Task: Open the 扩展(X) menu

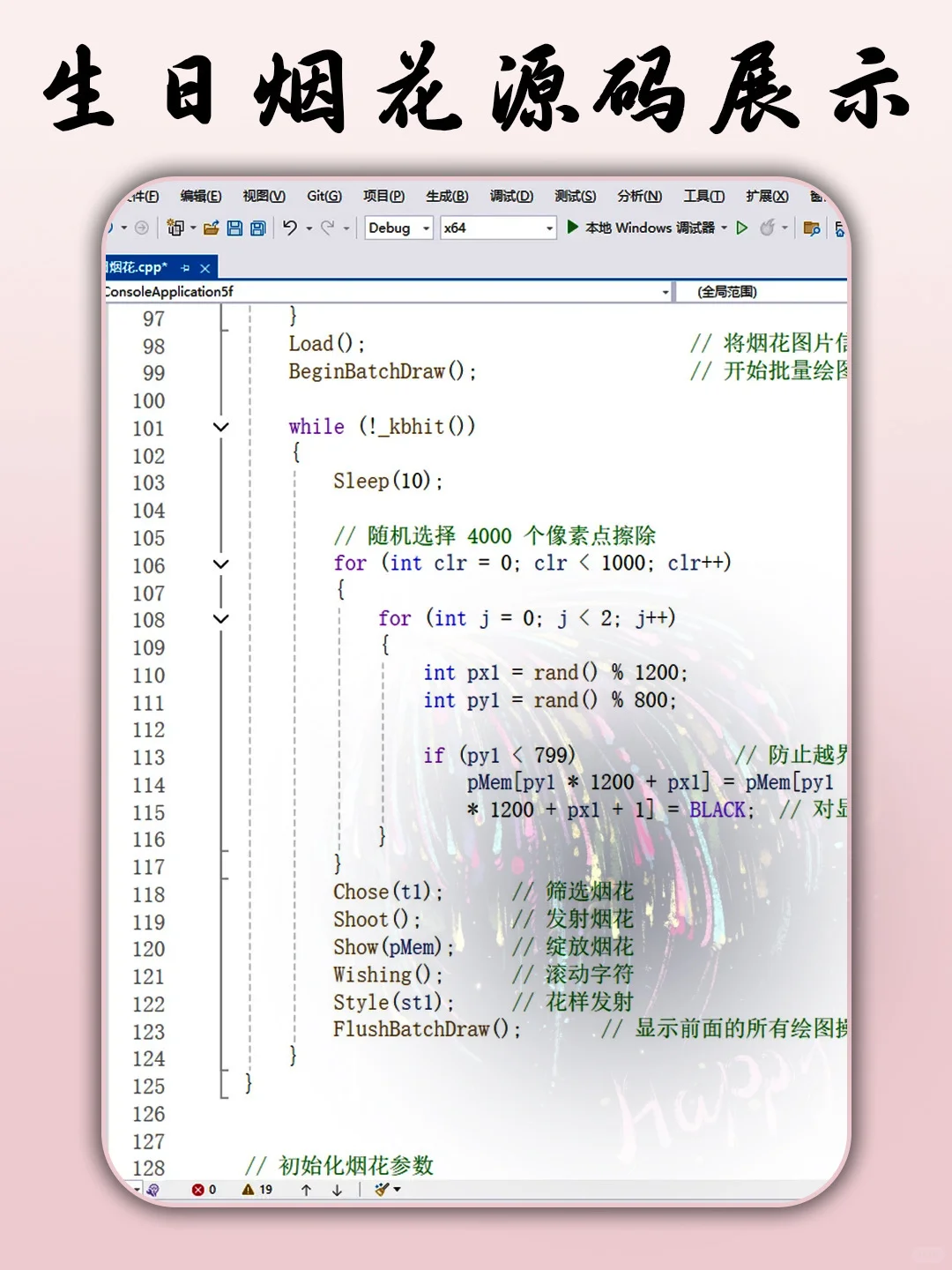Action: pyautogui.click(x=767, y=196)
